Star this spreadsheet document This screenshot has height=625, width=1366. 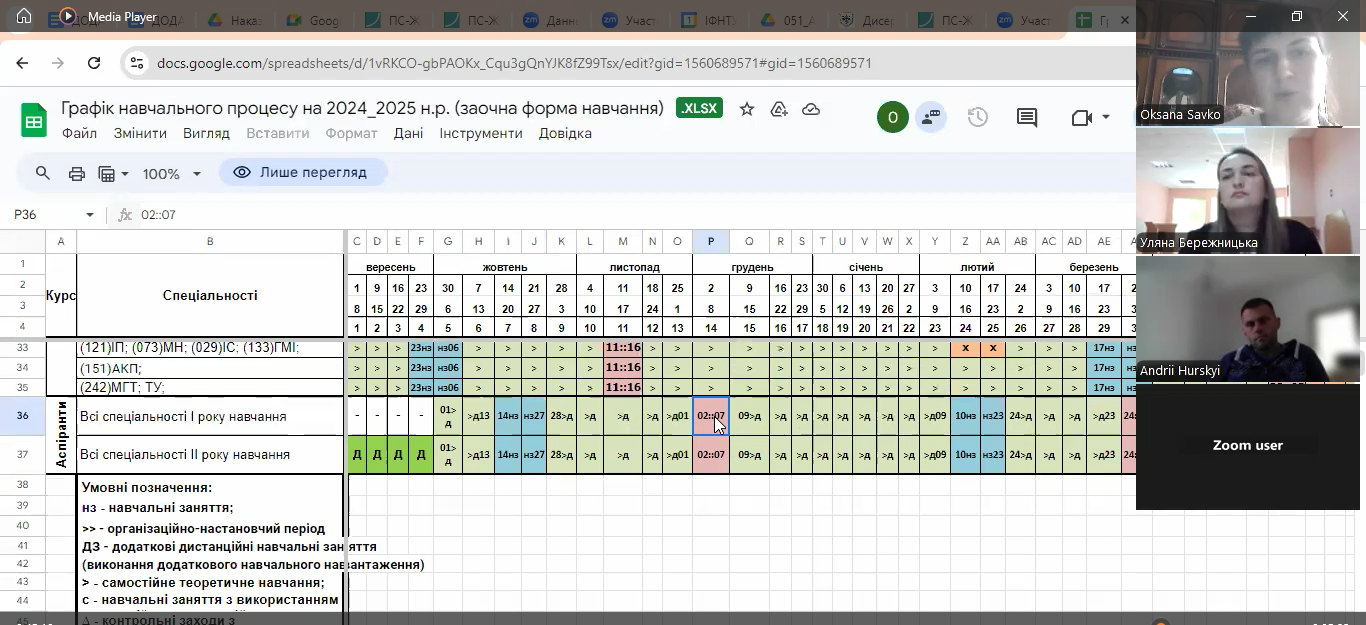tap(747, 109)
